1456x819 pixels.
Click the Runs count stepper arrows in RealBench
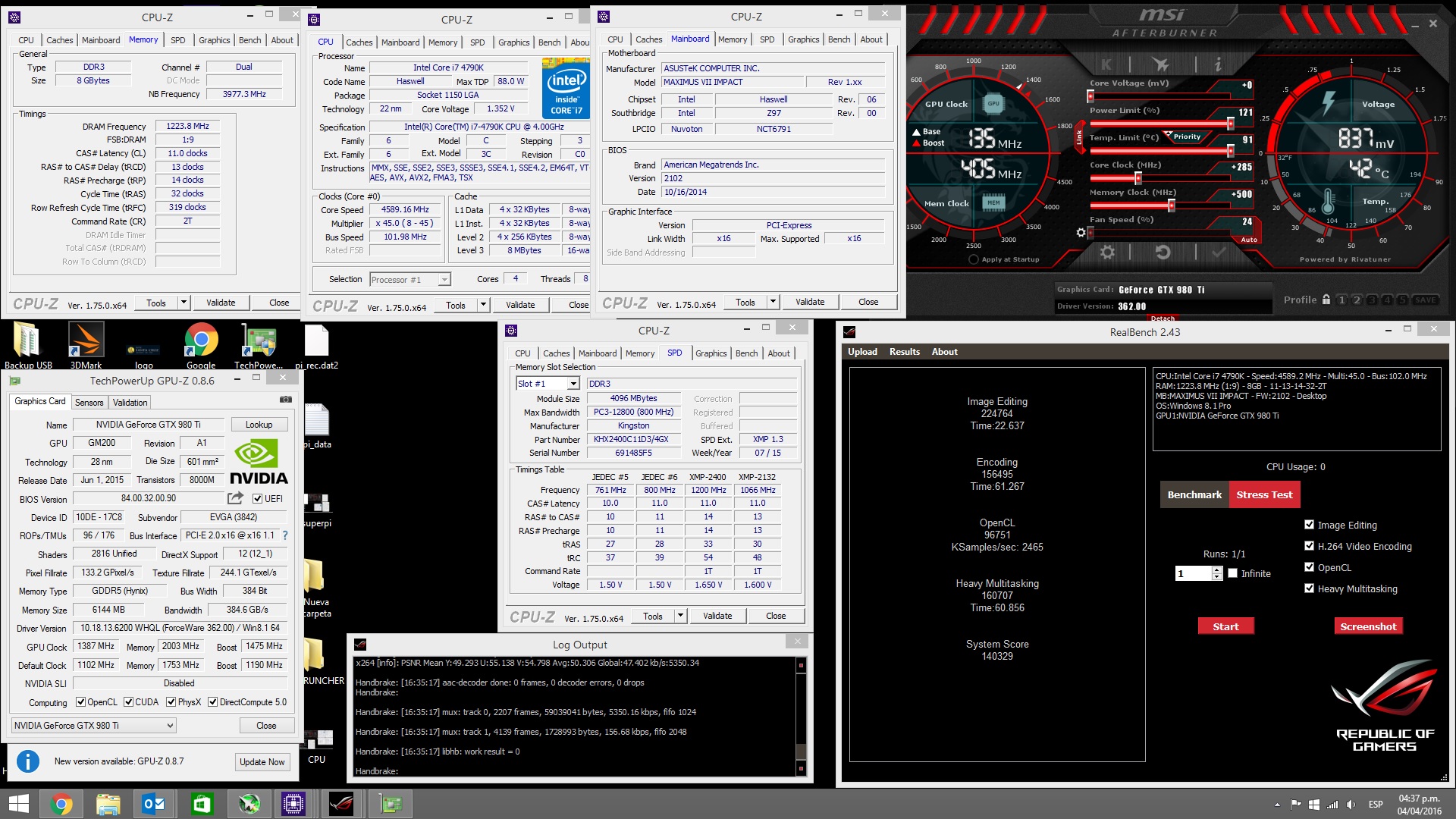(x=1217, y=573)
